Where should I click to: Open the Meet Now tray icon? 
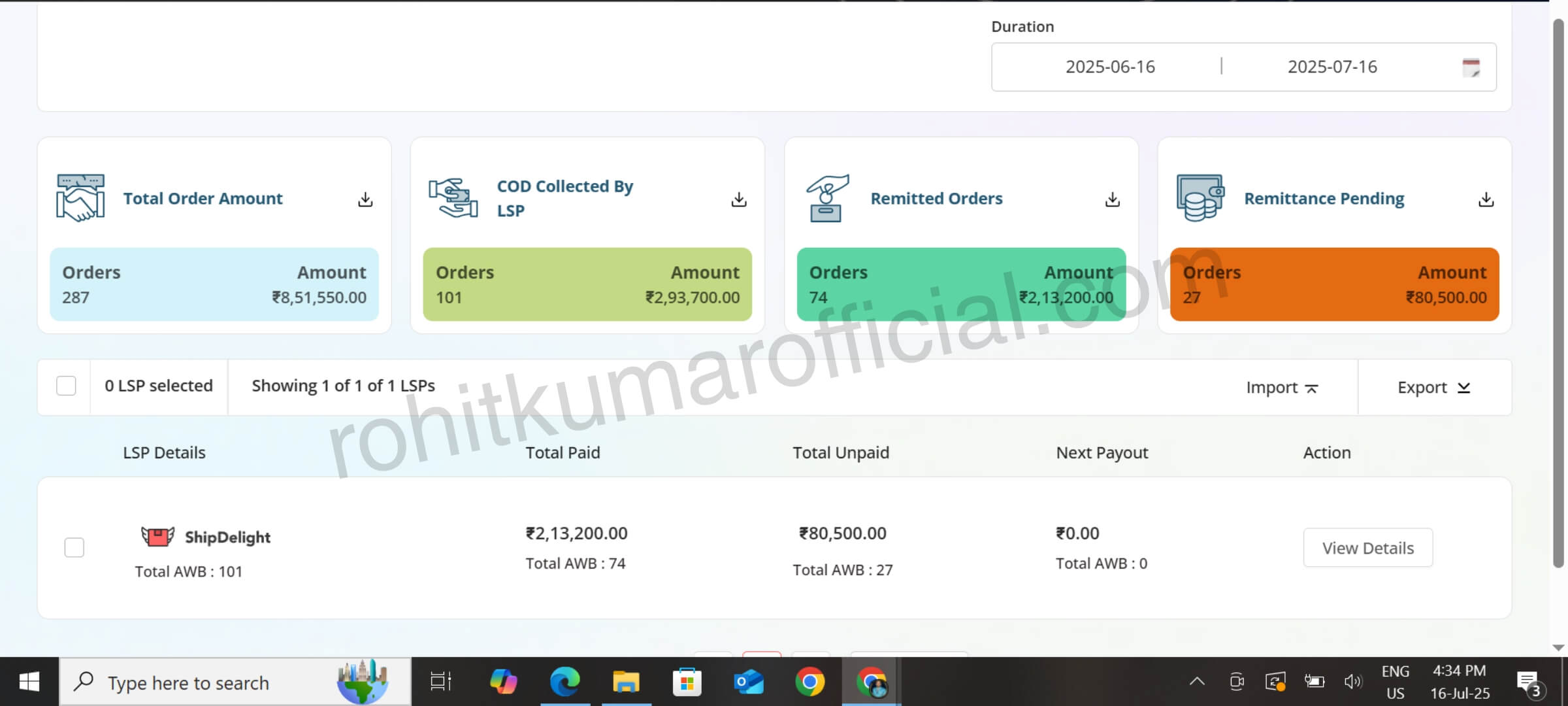coord(1237,682)
